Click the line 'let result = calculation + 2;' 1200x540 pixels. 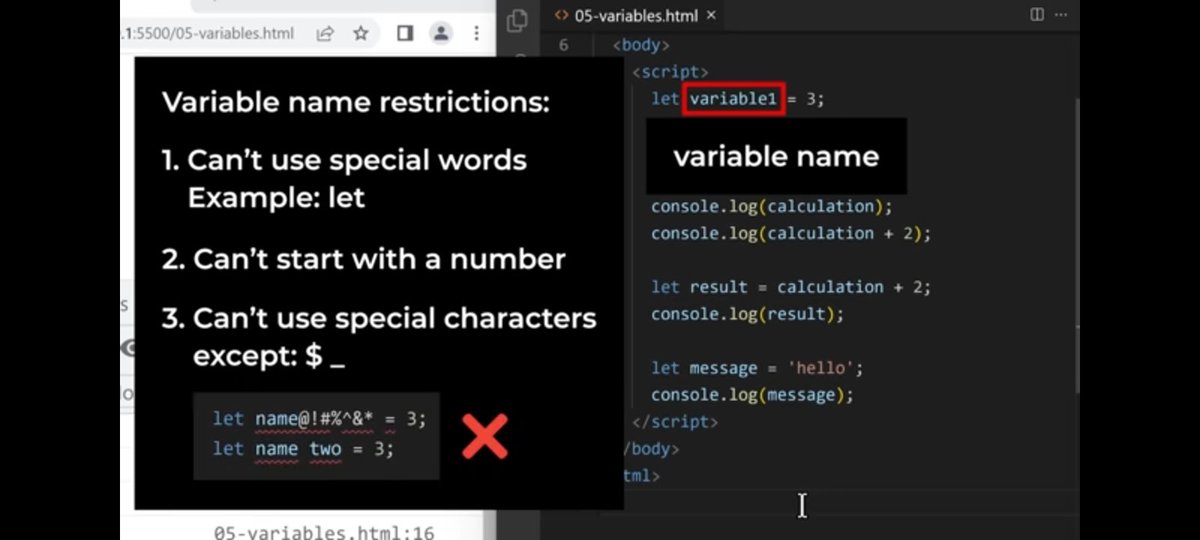[x=791, y=287]
